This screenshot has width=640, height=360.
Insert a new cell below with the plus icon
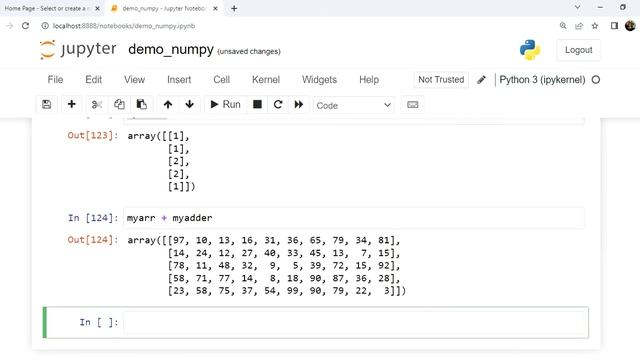71,104
